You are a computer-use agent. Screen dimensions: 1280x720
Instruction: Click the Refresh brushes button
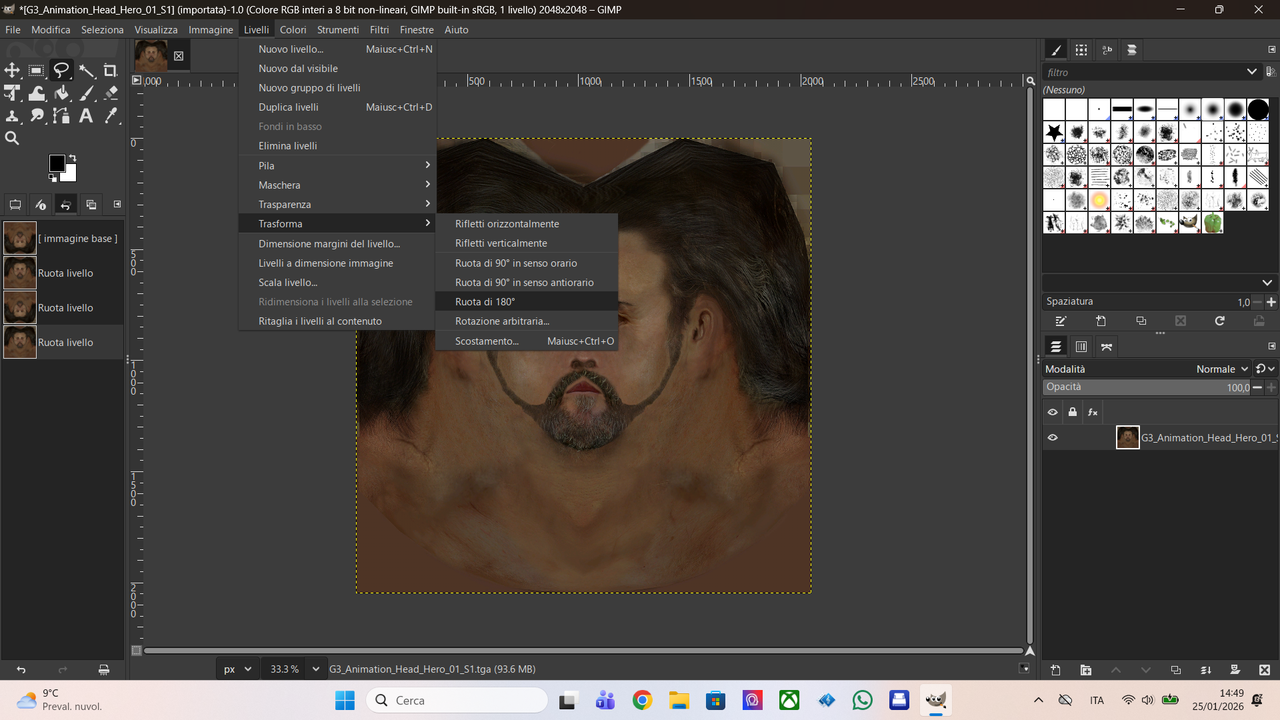click(x=1219, y=321)
